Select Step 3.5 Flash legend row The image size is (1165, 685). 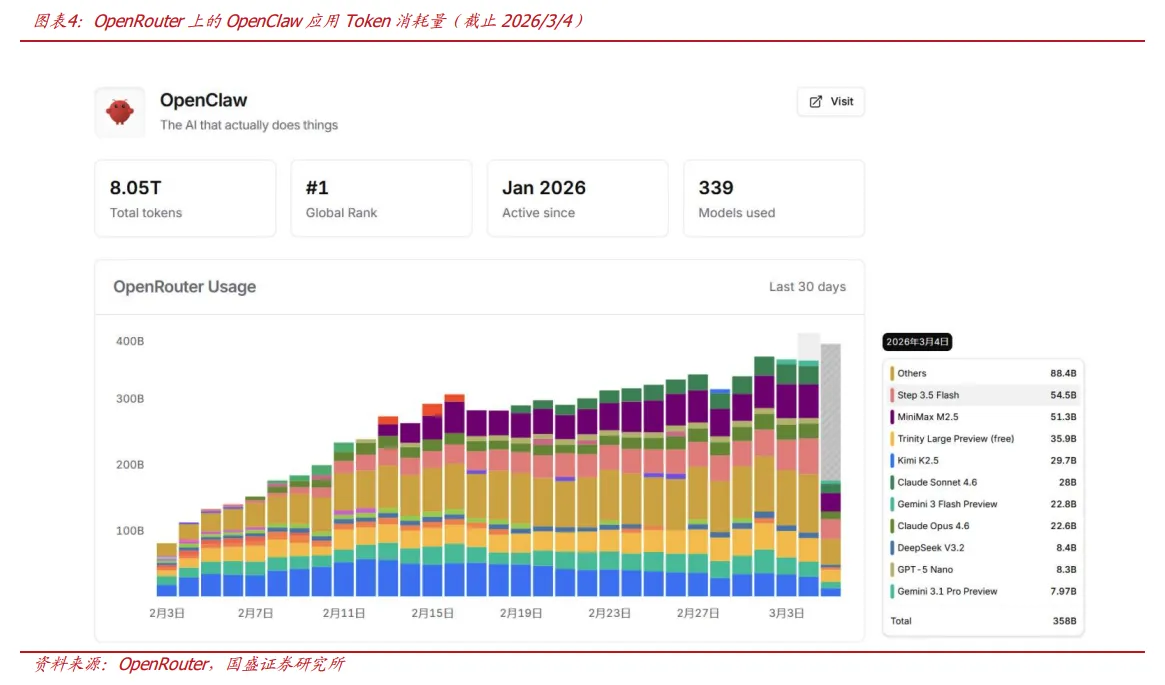983,395
